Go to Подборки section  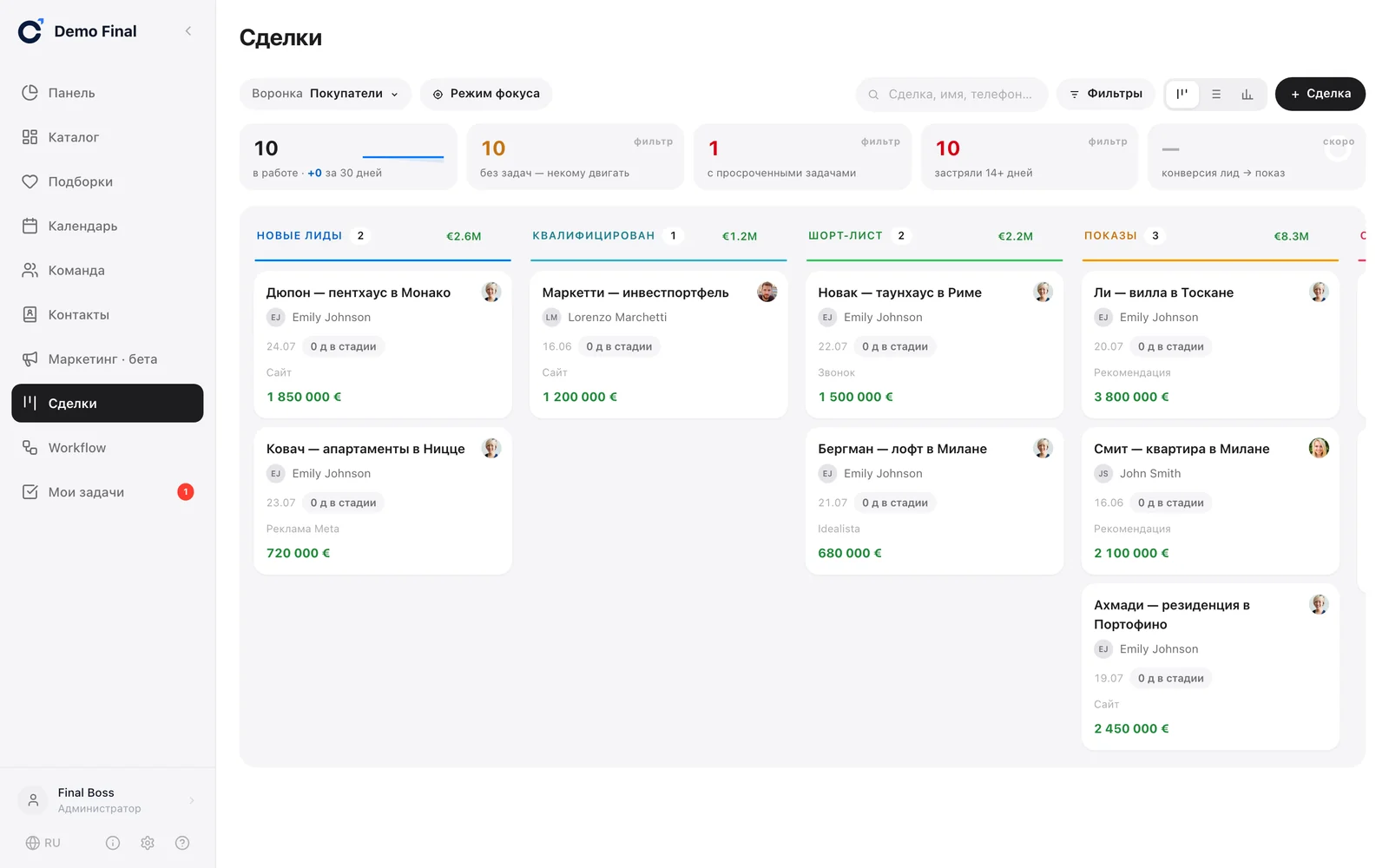pyautogui.click(x=107, y=181)
